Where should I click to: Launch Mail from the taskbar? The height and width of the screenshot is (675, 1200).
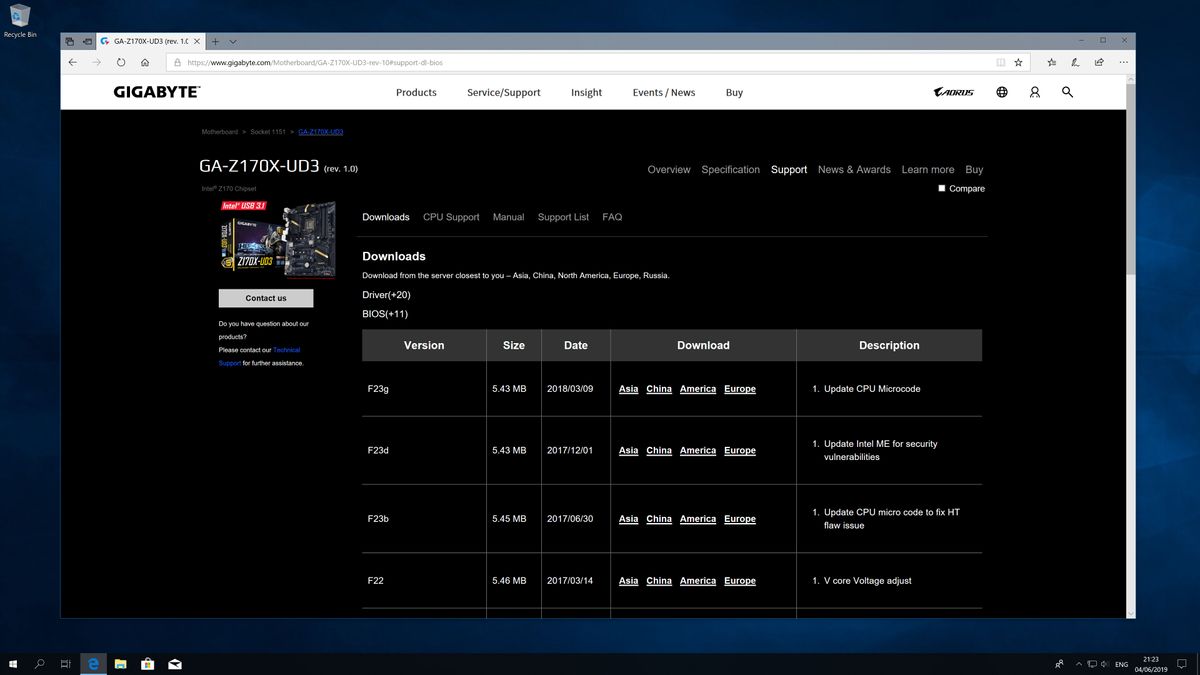175,663
